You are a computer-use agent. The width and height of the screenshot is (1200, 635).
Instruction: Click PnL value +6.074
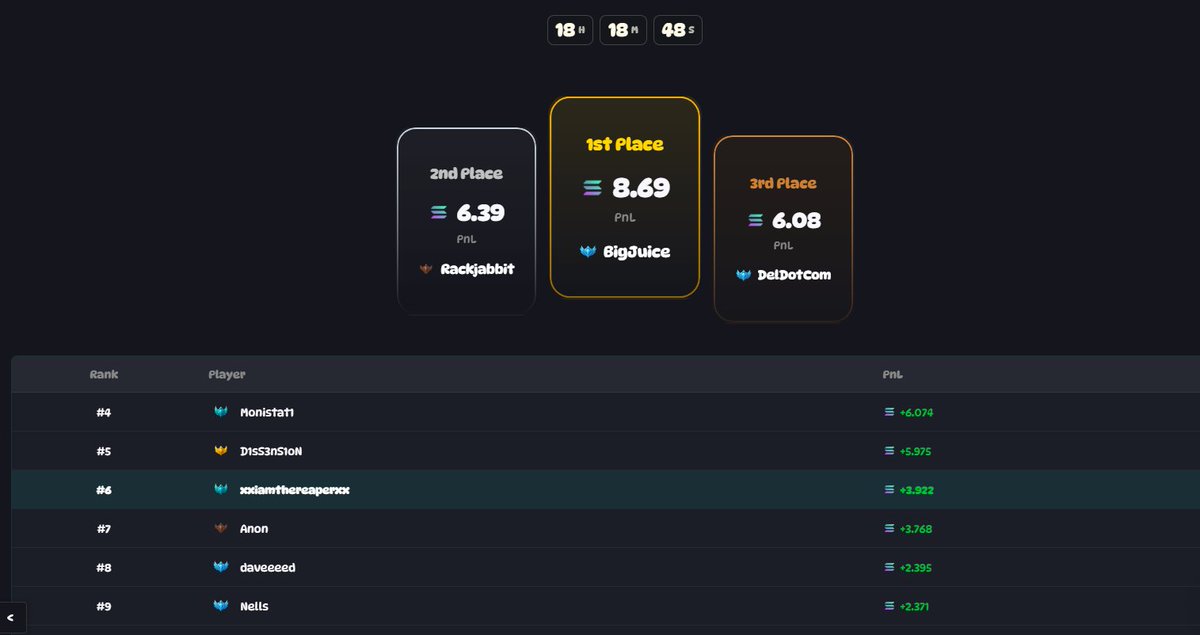(916, 412)
